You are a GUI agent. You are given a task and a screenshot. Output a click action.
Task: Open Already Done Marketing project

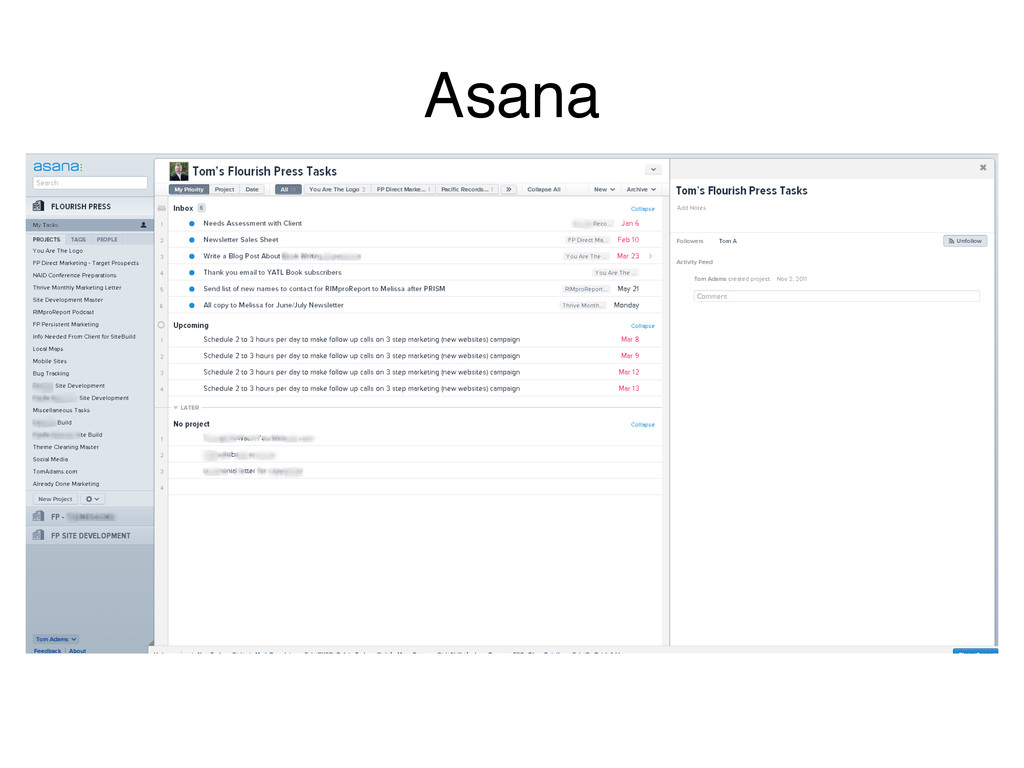(x=66, y=484)
